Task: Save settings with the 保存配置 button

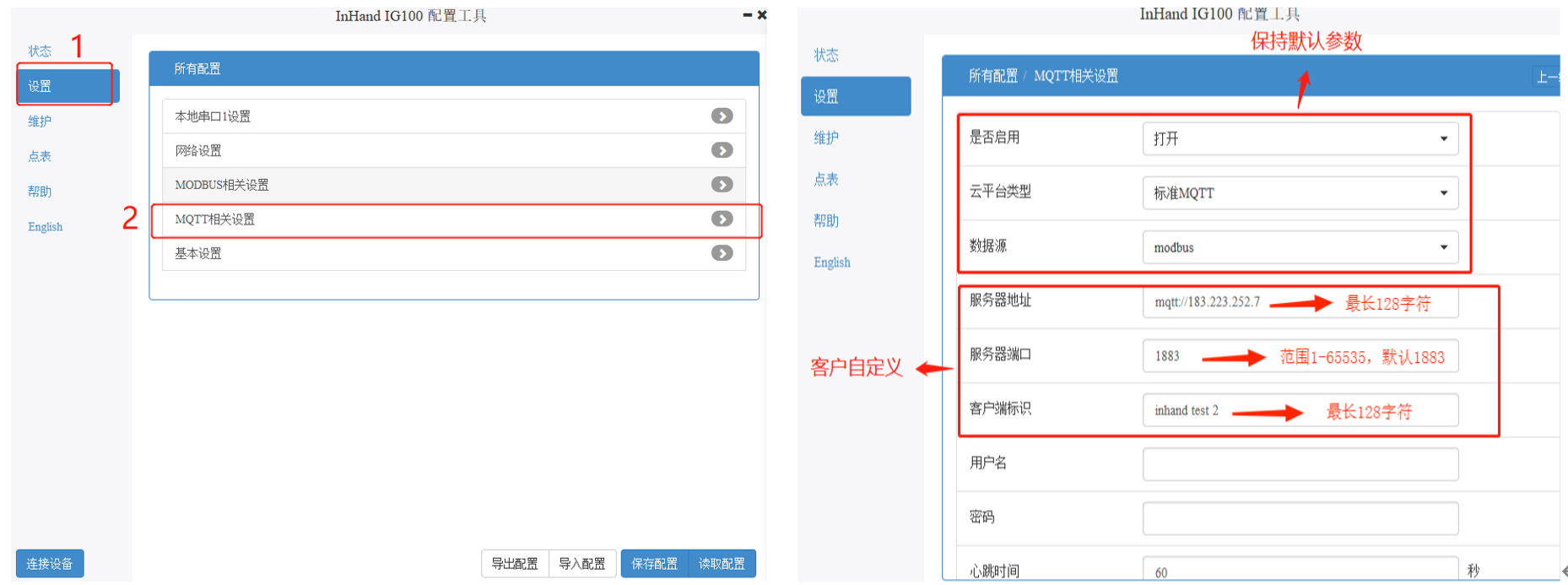Action: pos(655,563)
